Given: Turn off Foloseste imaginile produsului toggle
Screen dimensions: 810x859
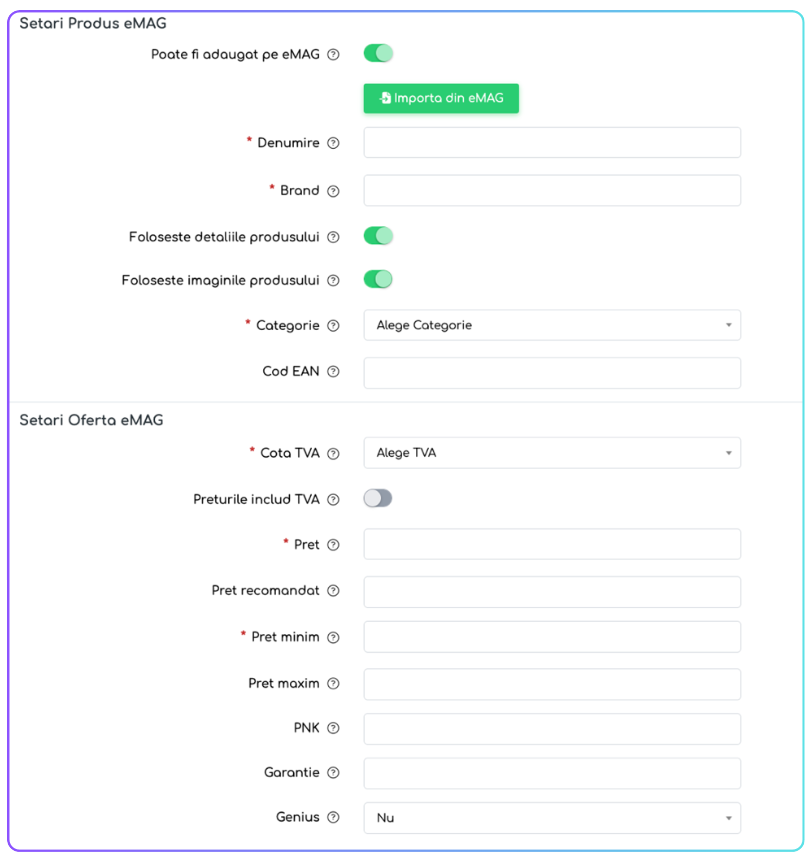Looking at the screenshot, I should click(378, 279).
